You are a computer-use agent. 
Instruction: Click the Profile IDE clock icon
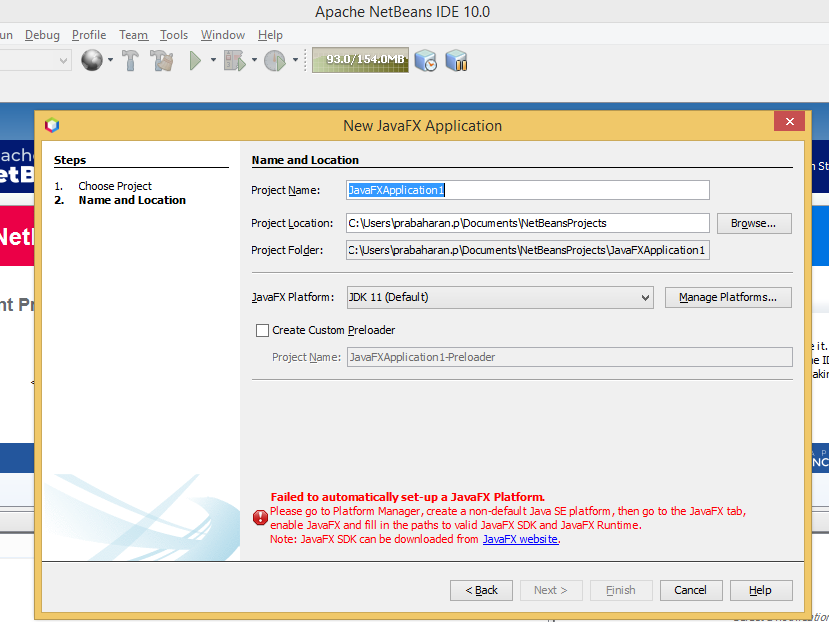[426, 60]
